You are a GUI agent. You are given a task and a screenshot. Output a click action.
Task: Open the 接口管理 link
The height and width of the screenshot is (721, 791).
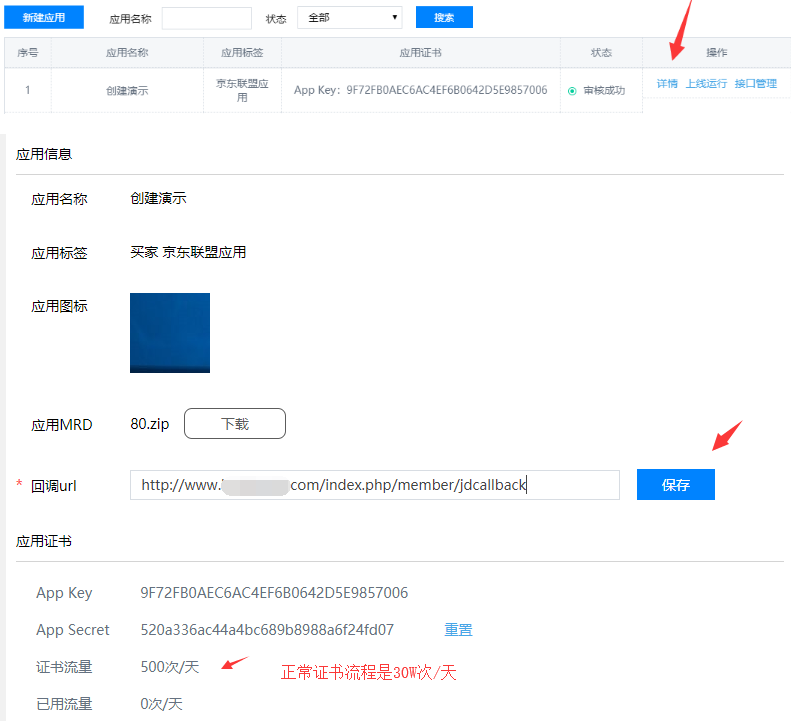(755, 84)
